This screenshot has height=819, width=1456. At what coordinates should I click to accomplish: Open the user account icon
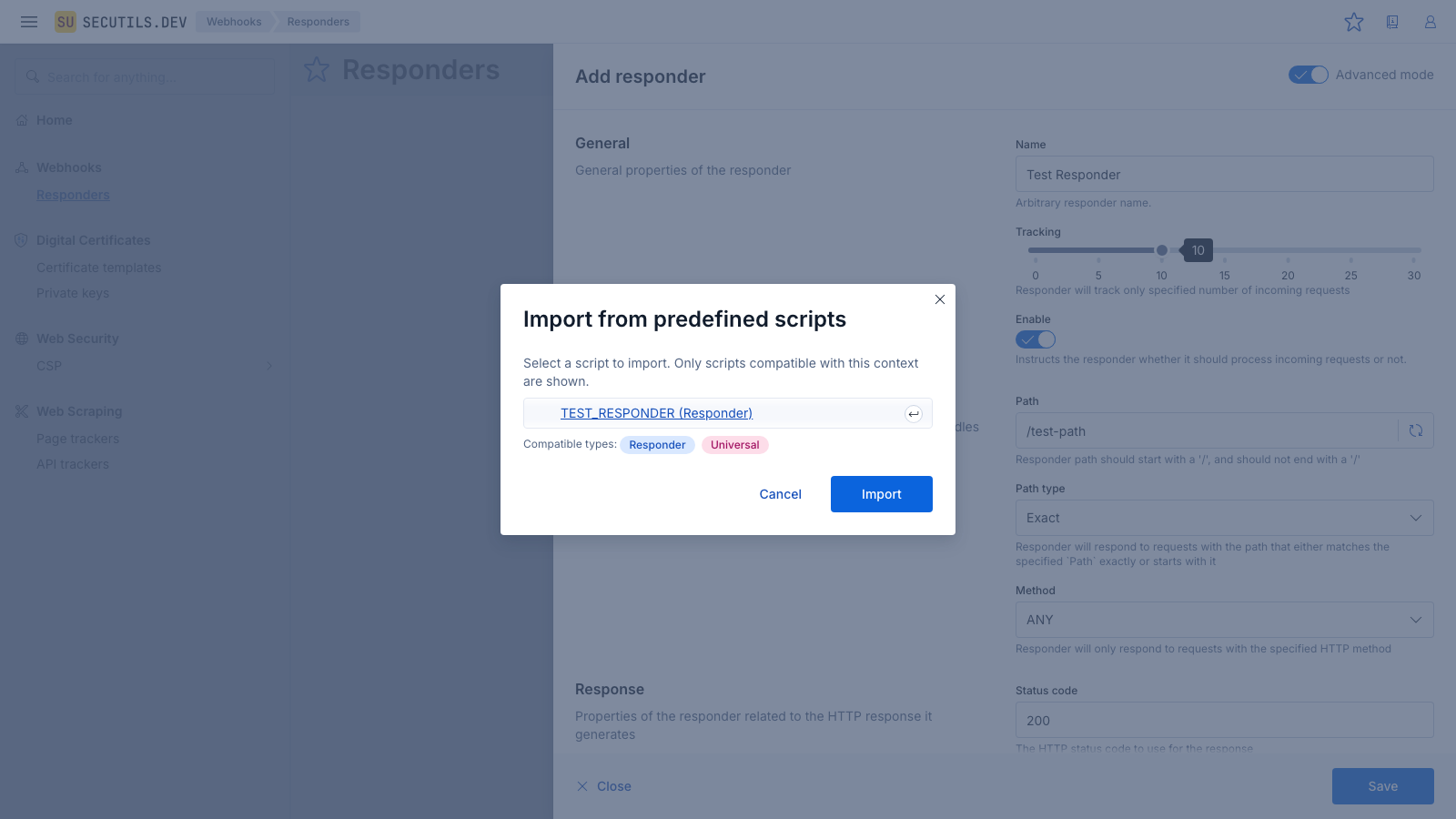point(1431,22)
